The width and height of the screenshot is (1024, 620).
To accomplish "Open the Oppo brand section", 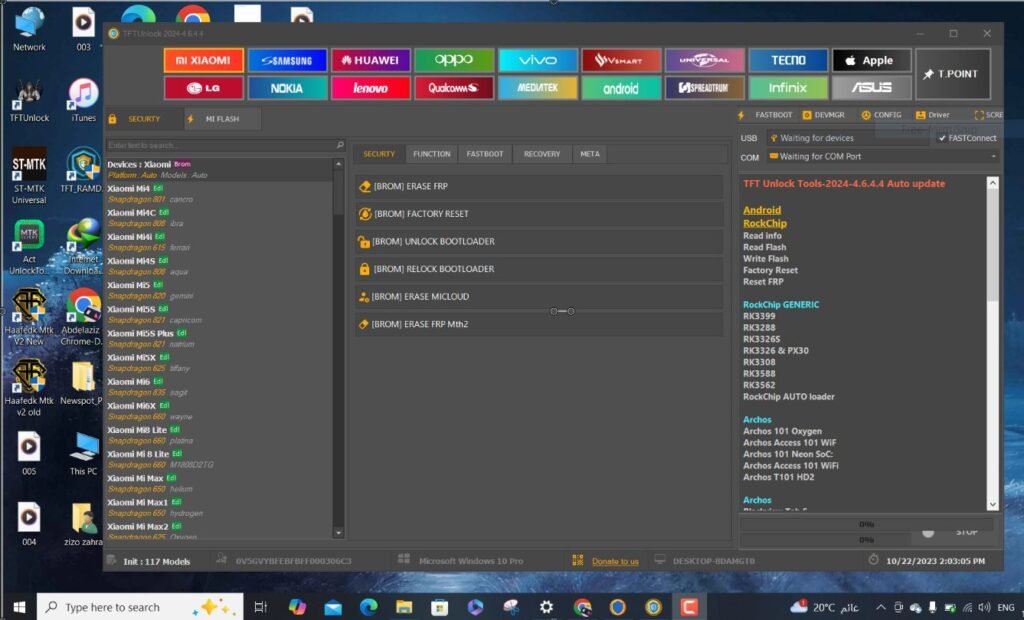I will pos(454,60).
